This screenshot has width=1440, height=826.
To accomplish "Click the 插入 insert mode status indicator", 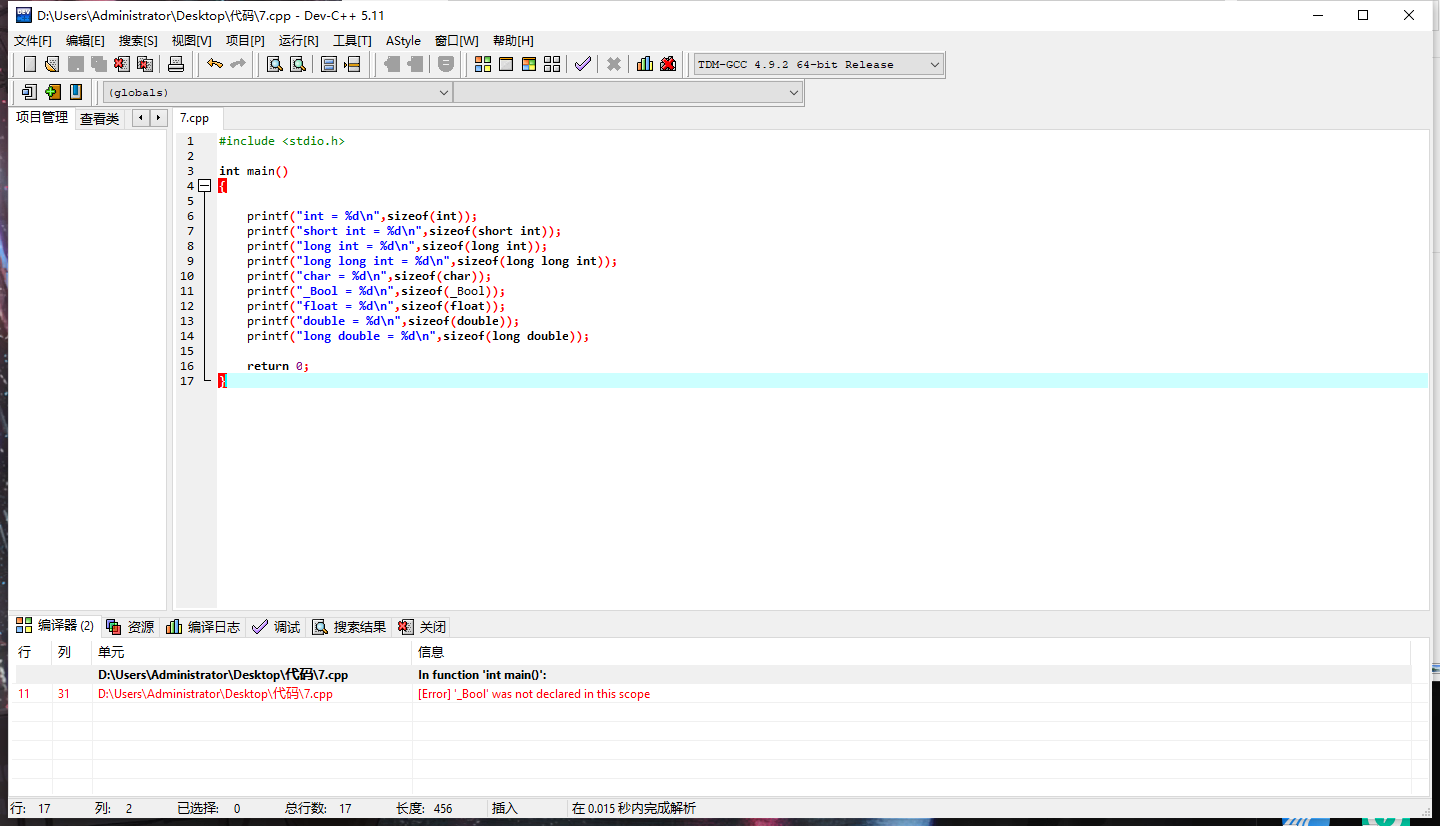I will pyautogui.click(x=505, y=808).
